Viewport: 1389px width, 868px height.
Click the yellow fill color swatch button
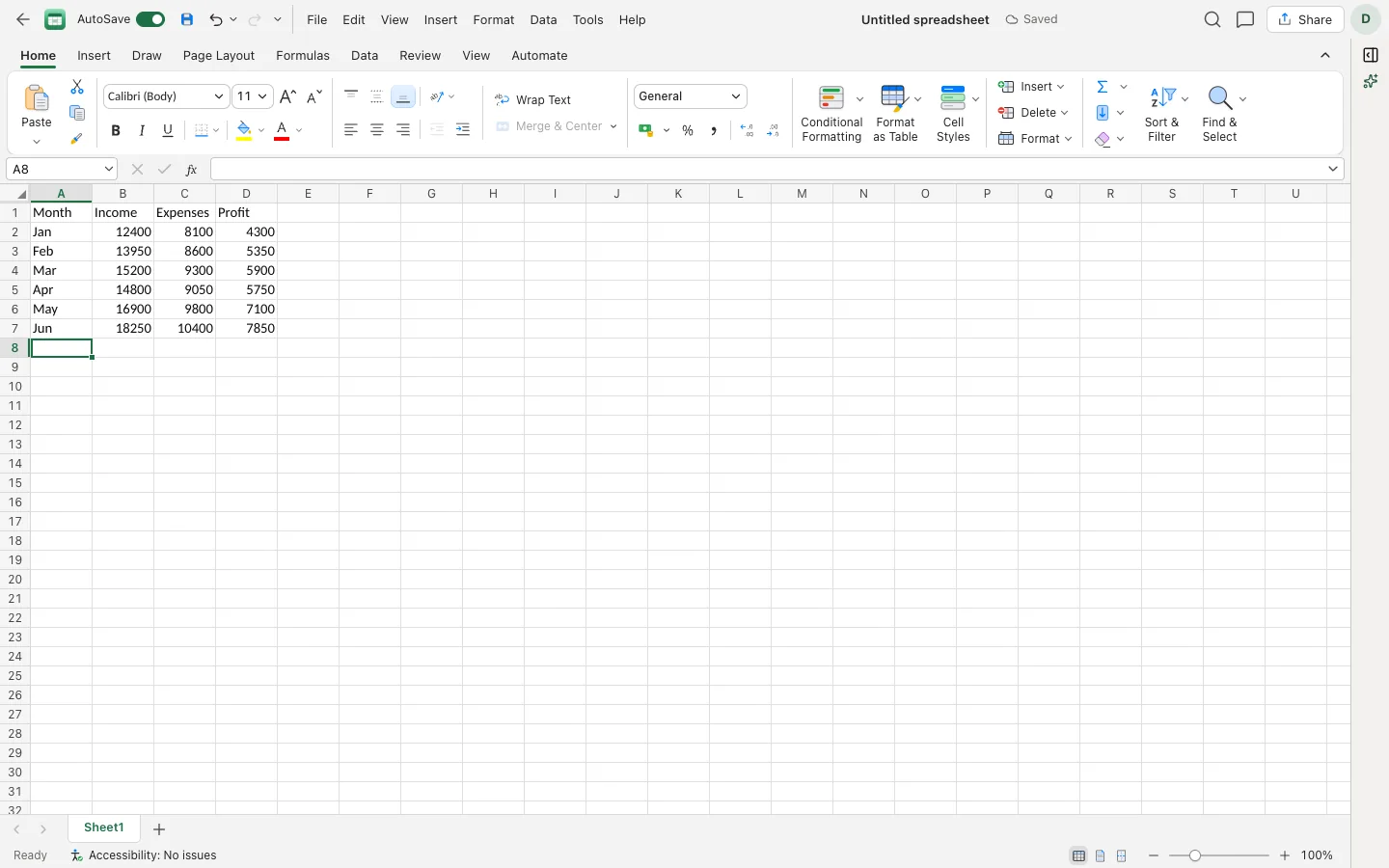pos(244,130)
